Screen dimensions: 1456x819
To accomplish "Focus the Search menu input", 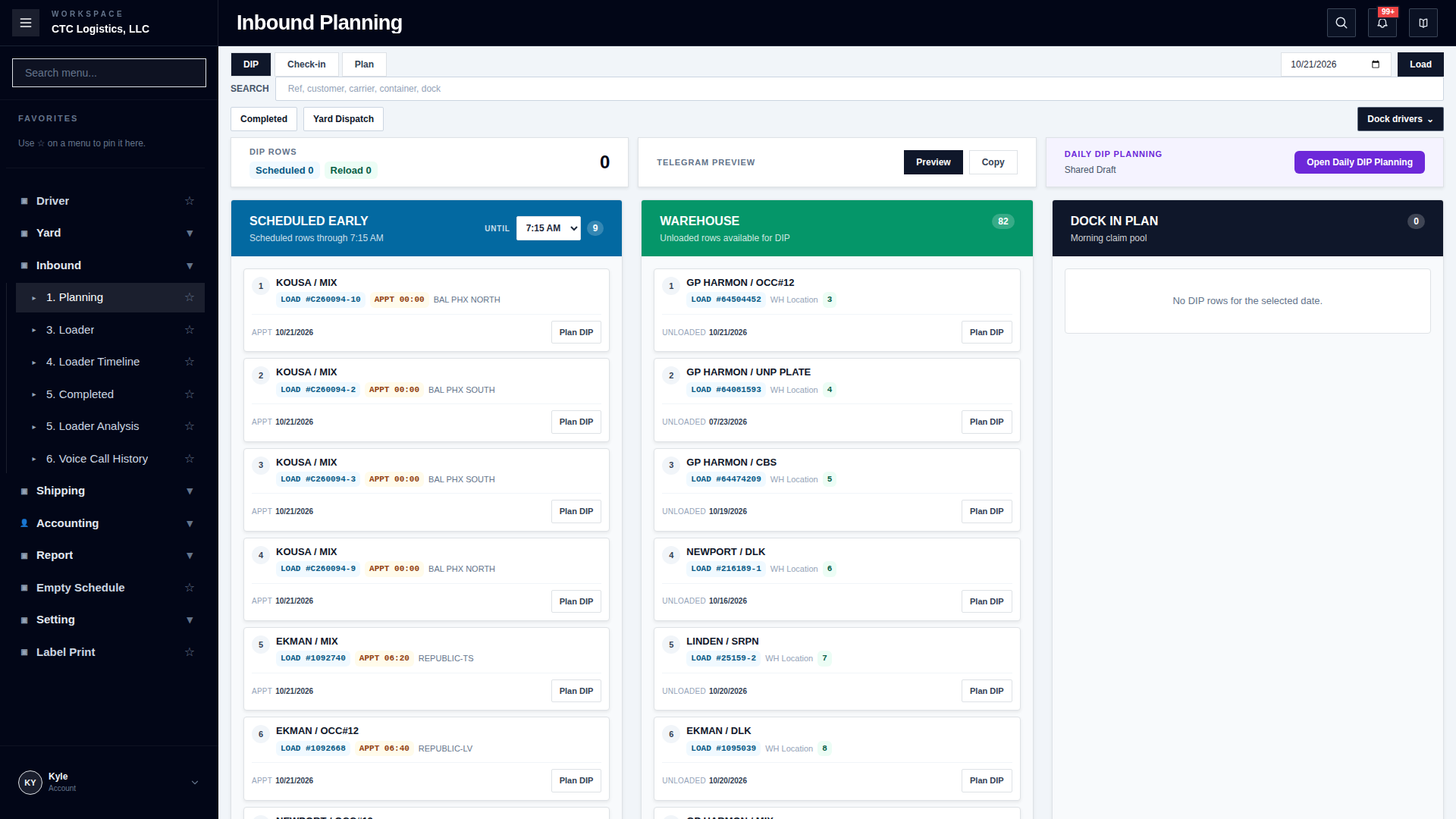I will (109, 73).
